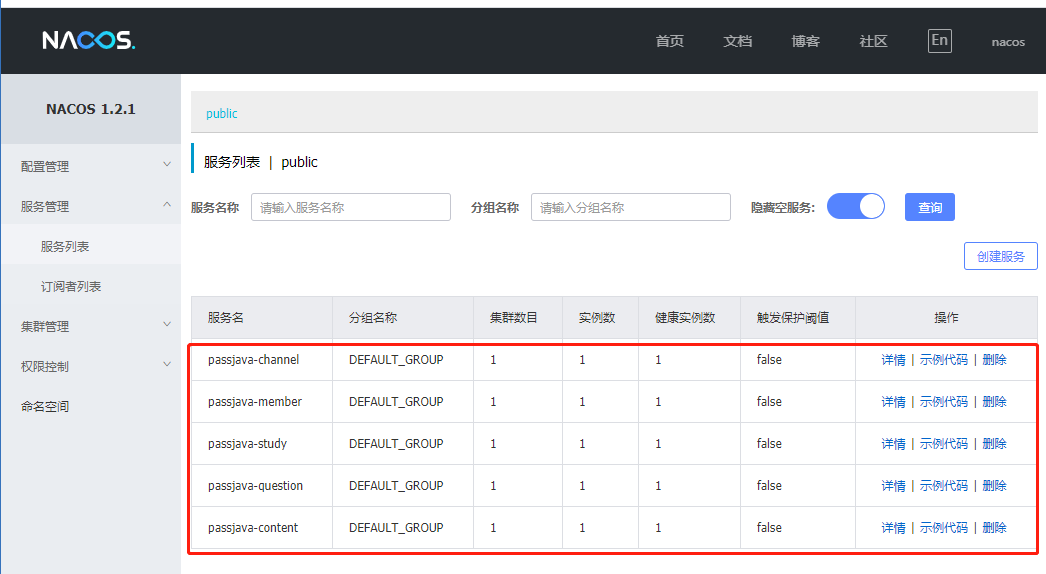
Task: Click 删除 for passjava-study service
Action: pos(994,444)
